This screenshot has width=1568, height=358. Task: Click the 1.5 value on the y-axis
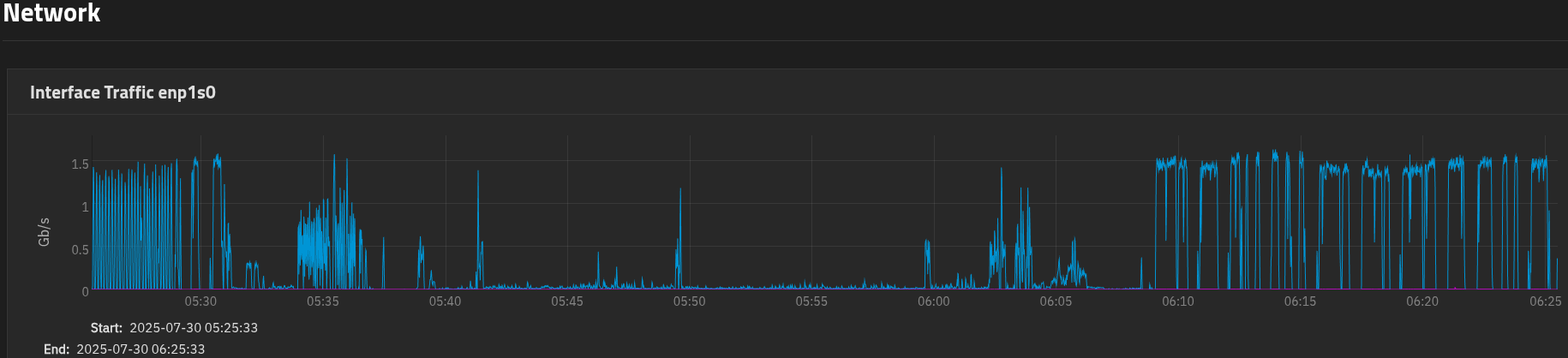click(80, 164)
